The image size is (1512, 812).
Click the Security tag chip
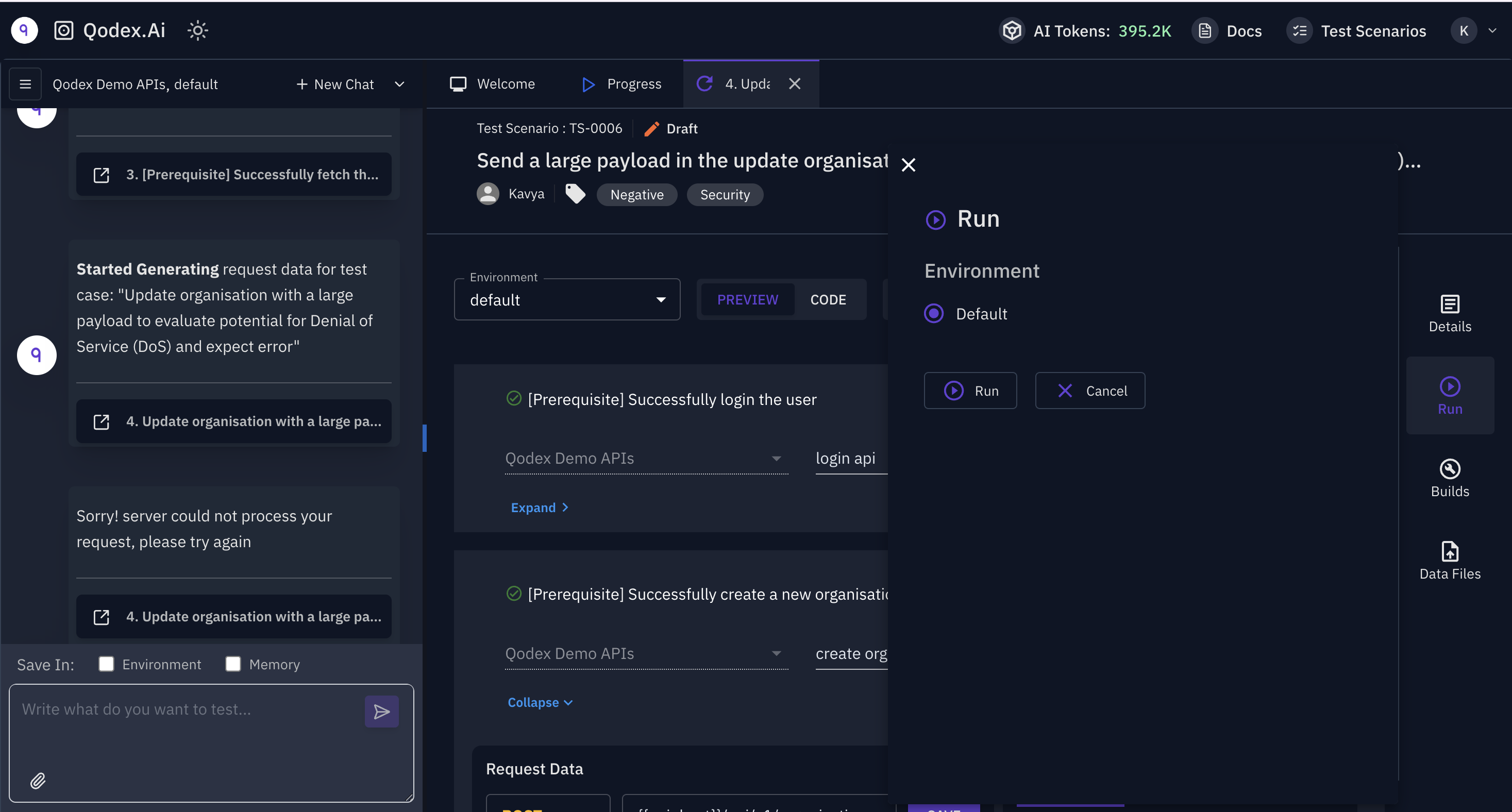725,194
